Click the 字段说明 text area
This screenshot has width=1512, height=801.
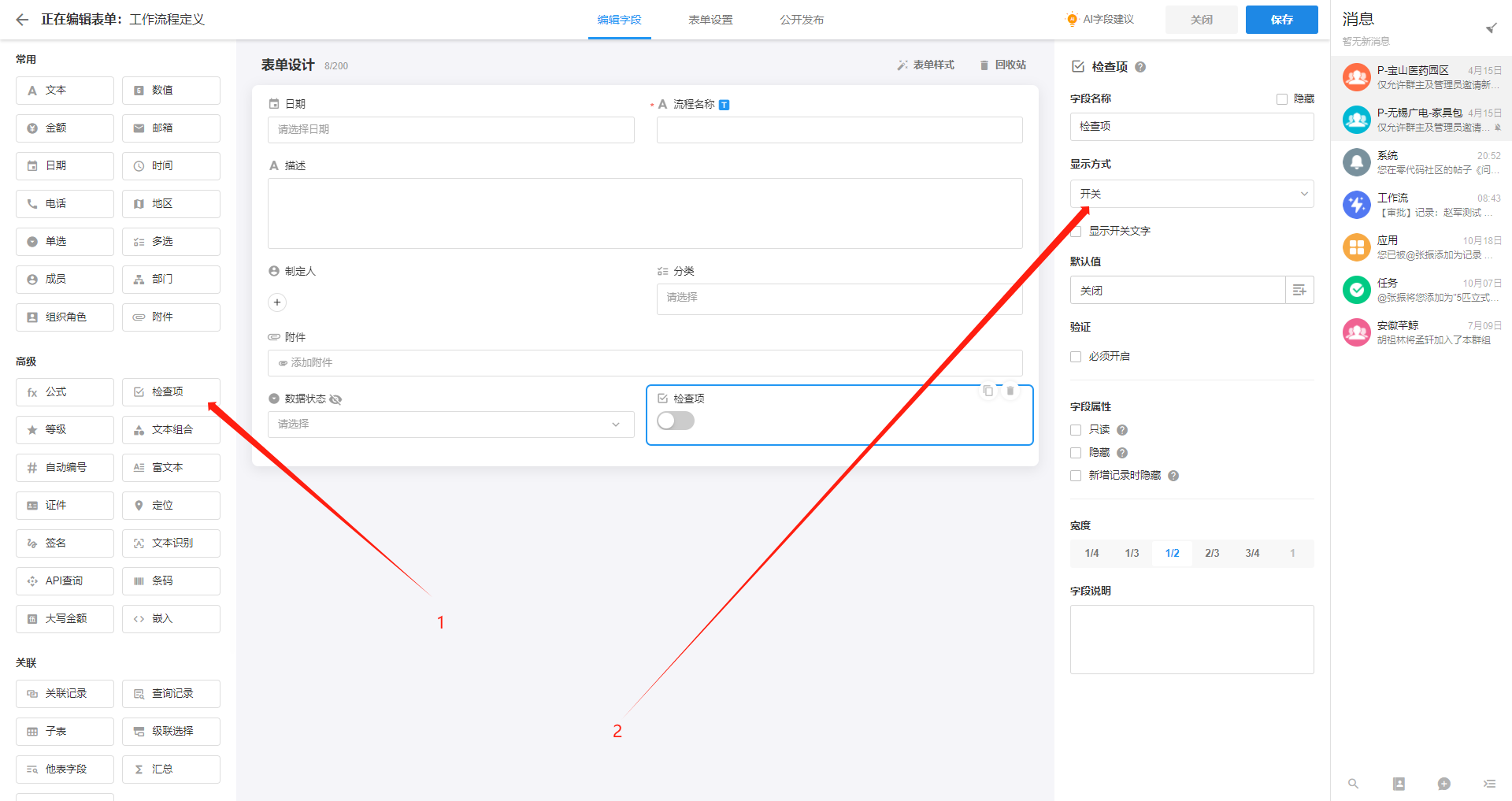click(x=1191, y=640)
